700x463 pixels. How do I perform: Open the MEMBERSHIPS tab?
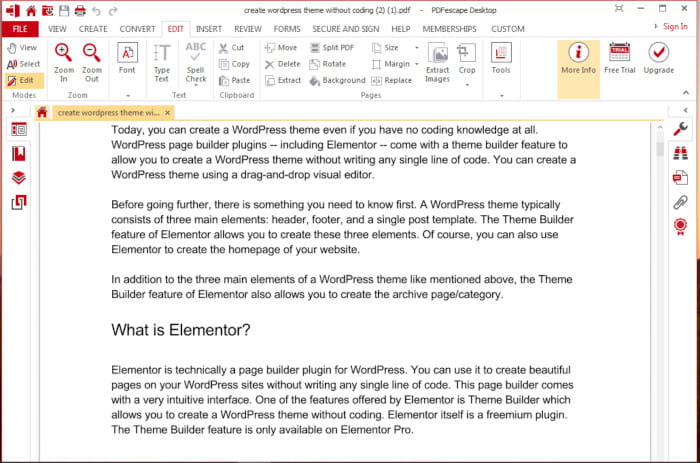click(x=450, y=29)
